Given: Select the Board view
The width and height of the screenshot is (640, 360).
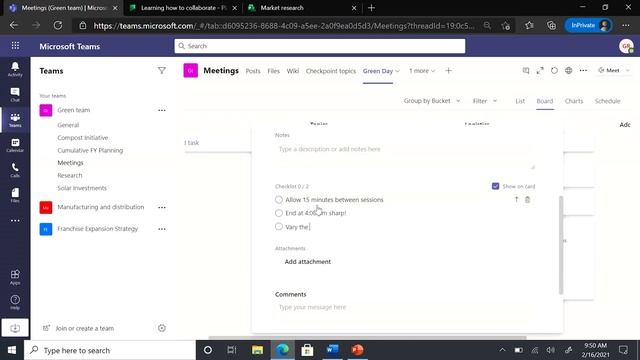Looking at the screenshot, I should [x=544, y=101].
